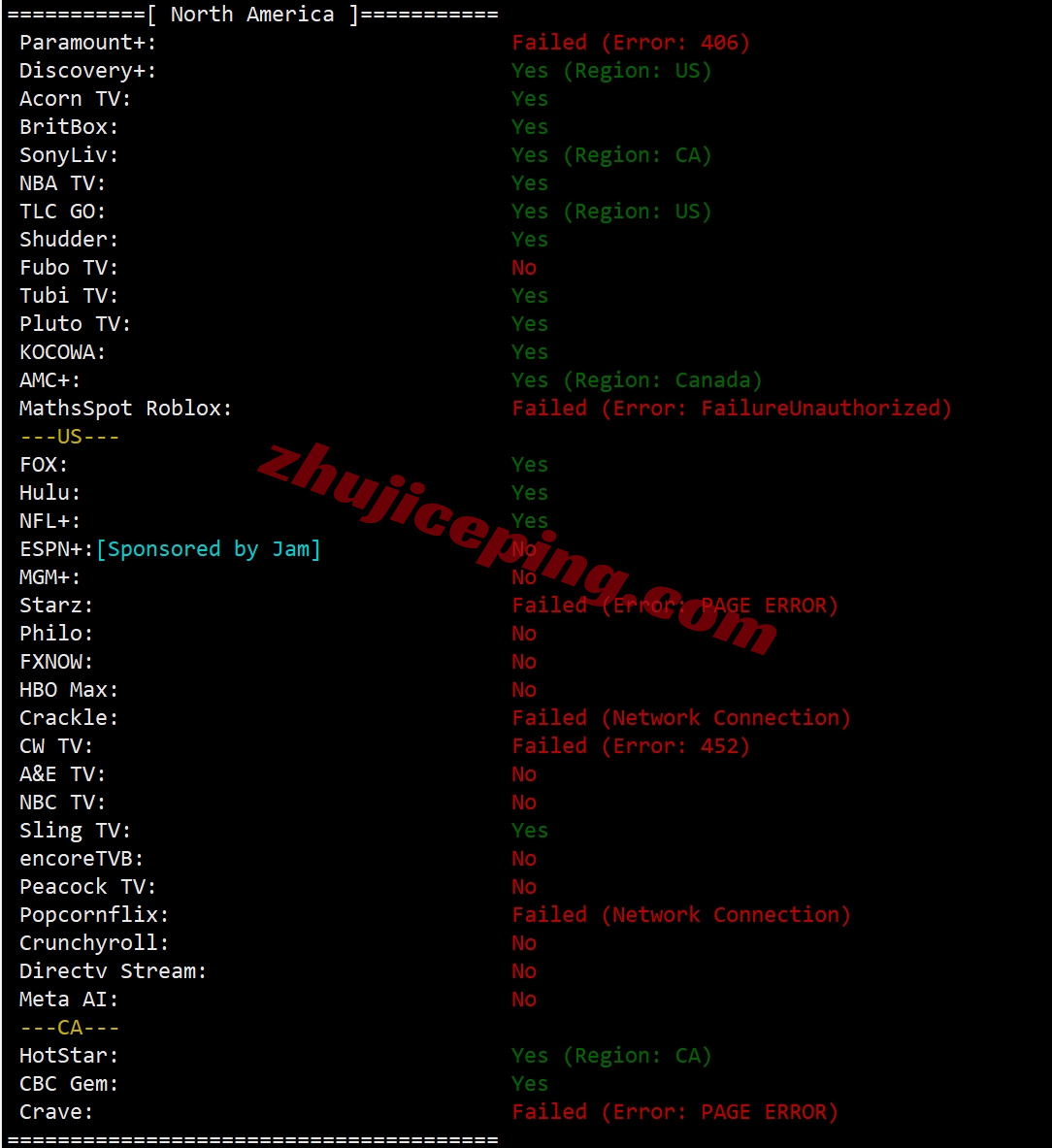Click the AMC+ 'Yes (Region: Canada)' result
This screenshot has width=1052, height=1148.
(x=637, y=380)
